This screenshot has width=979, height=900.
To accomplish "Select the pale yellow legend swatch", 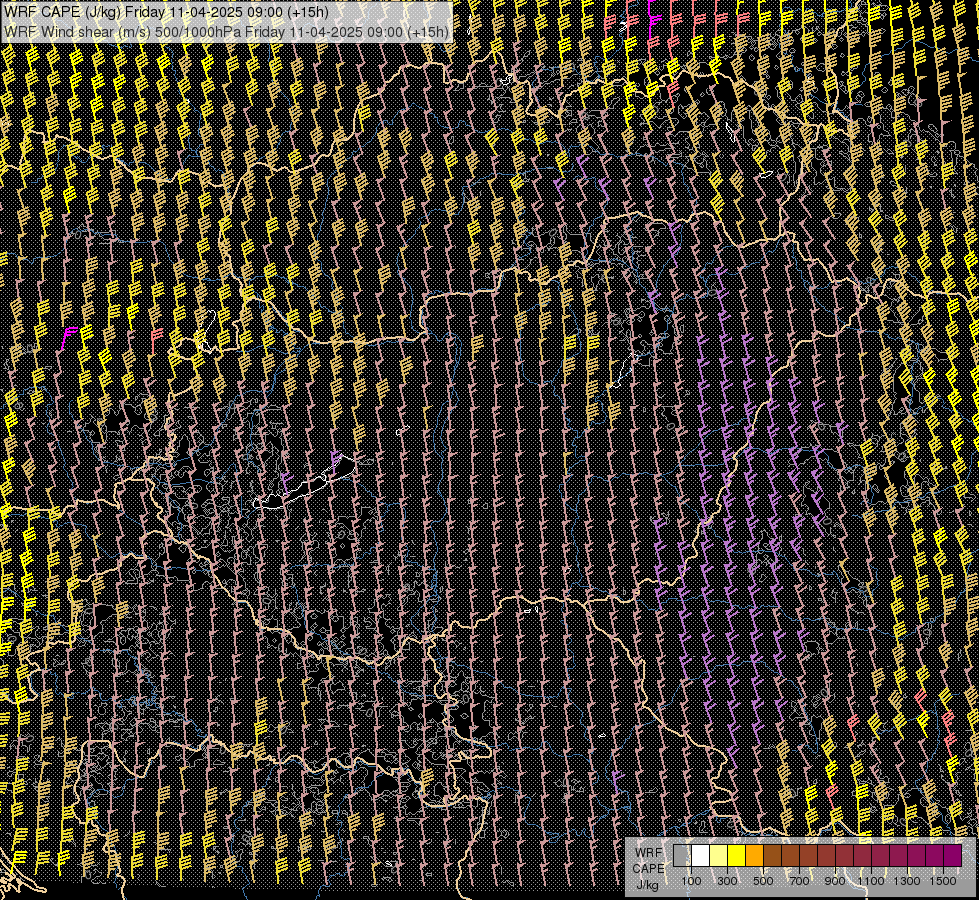I will coord(719,855).
